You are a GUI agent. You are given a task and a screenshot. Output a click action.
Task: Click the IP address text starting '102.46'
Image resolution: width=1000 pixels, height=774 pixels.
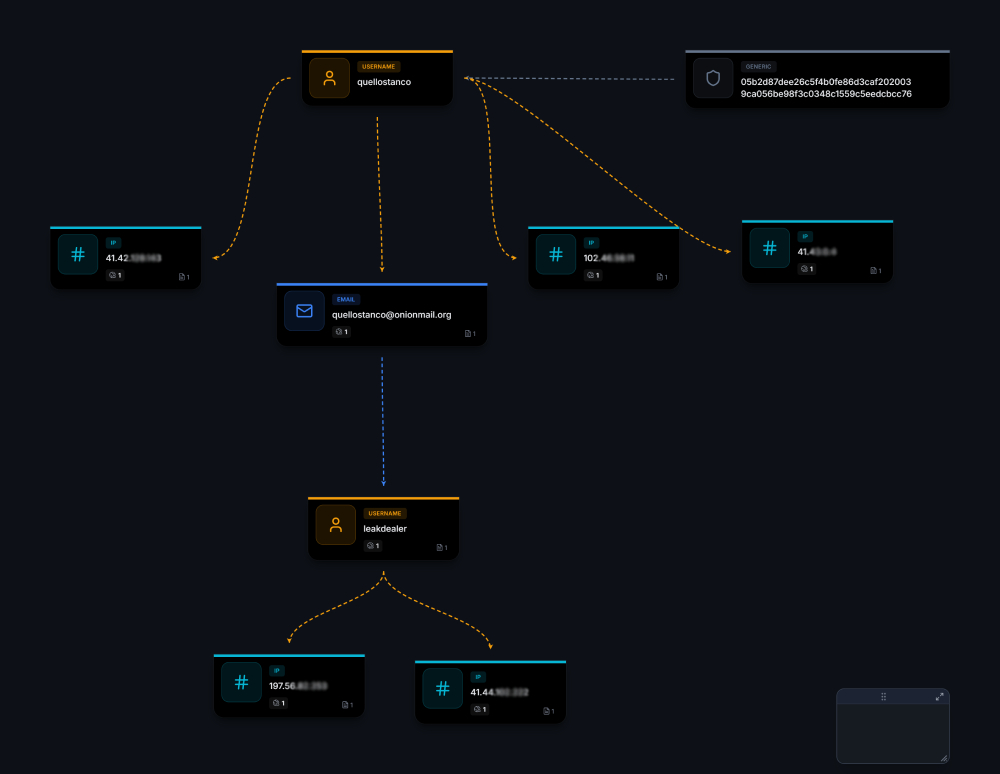point(609,258)
